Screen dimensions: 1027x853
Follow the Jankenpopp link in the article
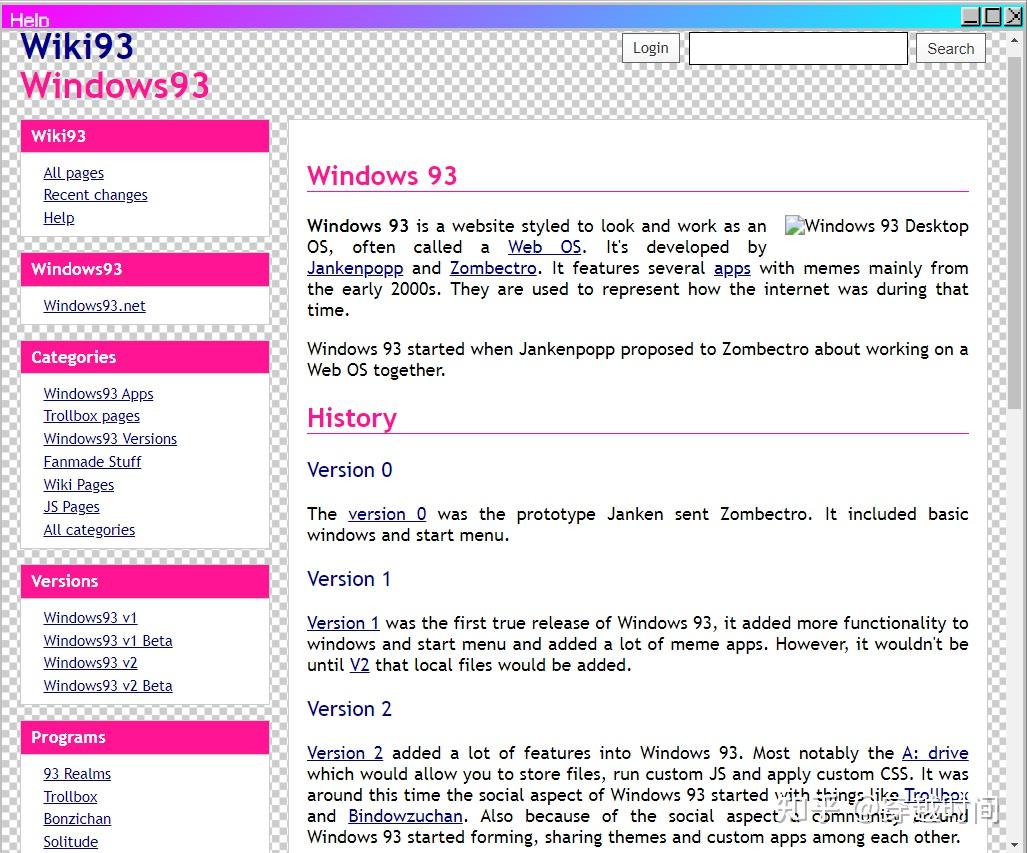(355, 268)
